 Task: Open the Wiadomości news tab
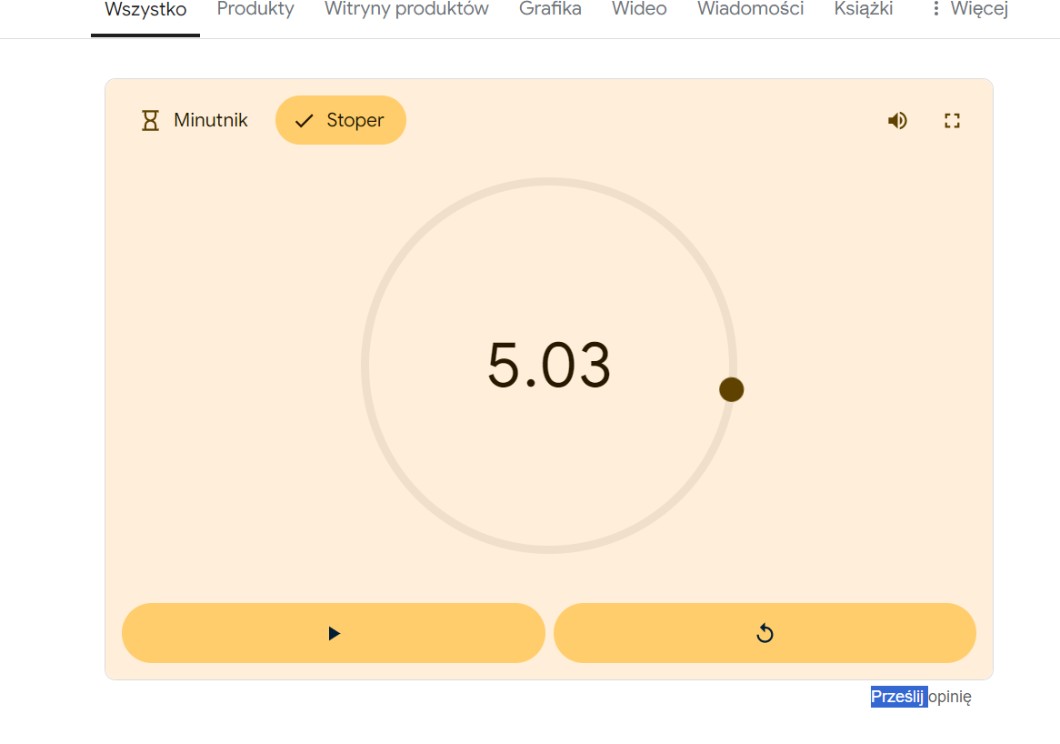click(750, 10)
